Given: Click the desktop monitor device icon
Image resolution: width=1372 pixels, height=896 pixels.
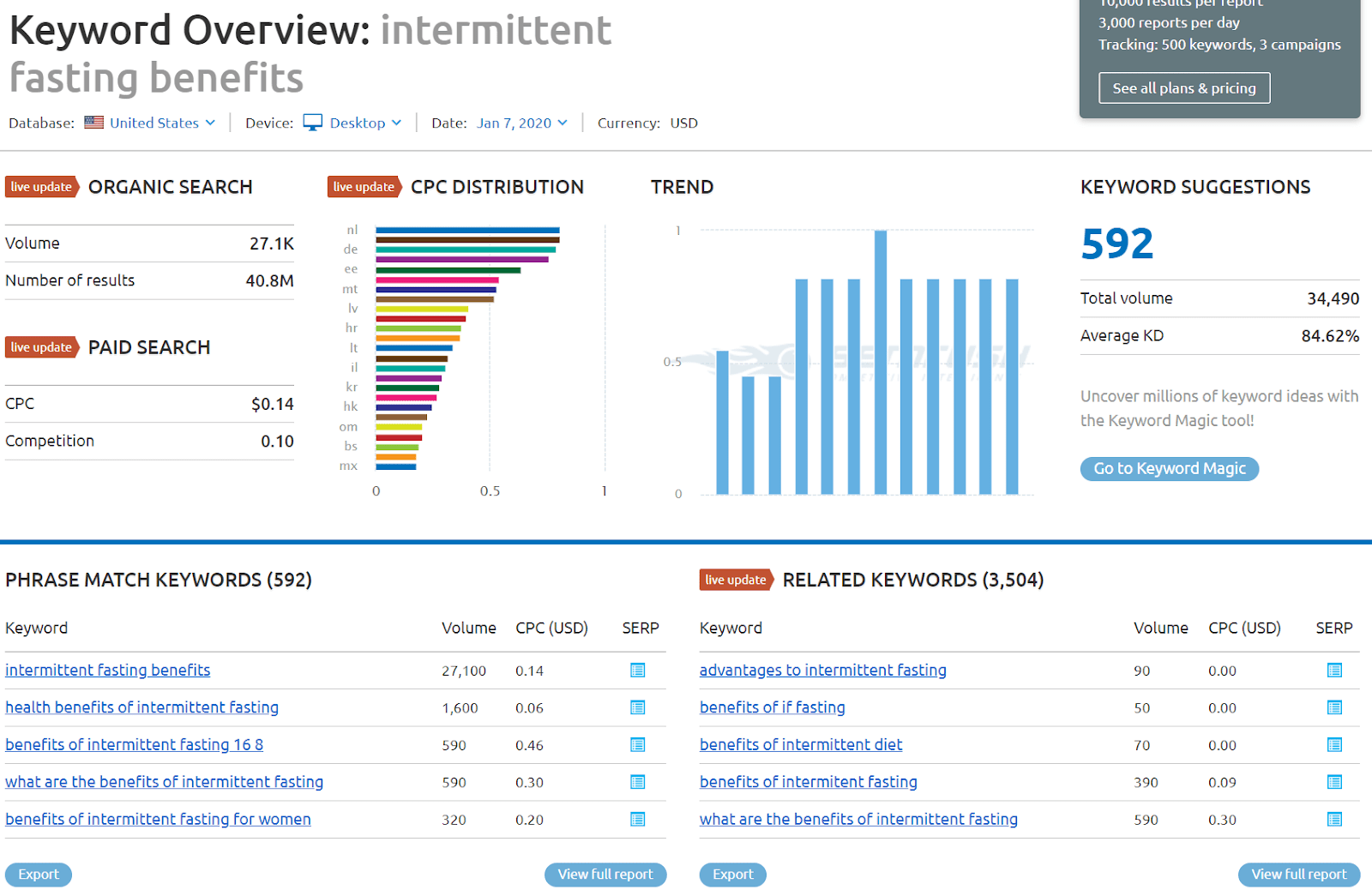Looking at the screenshot, I should [313, 123].
